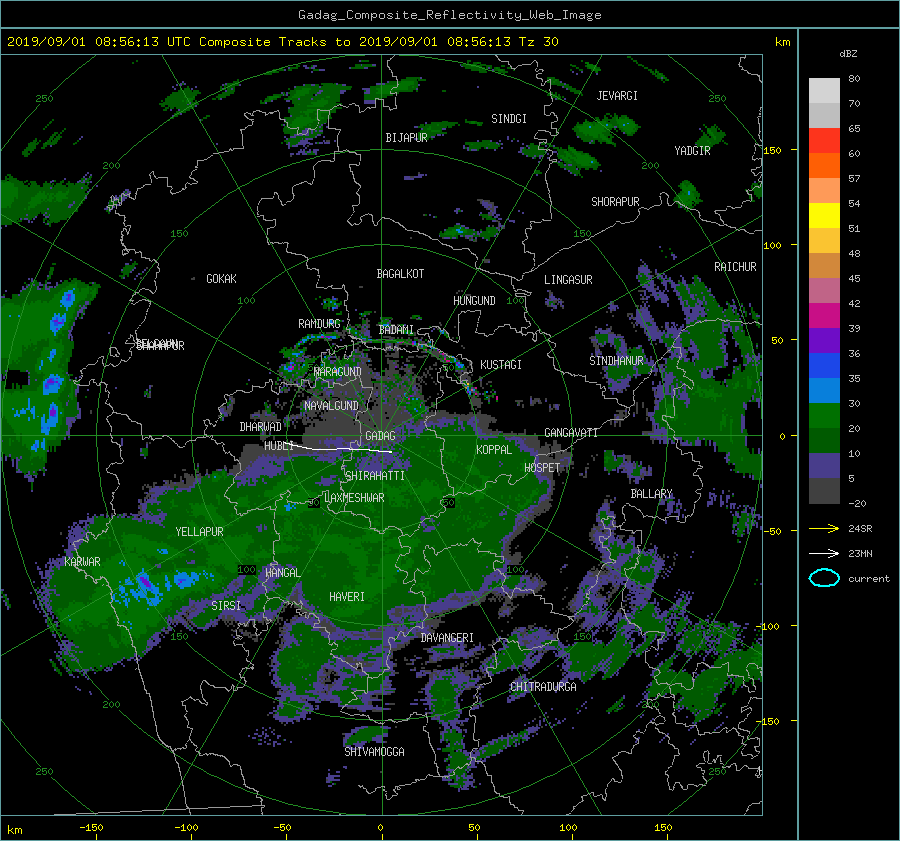Click the magenta 42 dBZ legend swatch
Screen dimensions: 900x841
point(824,315)
